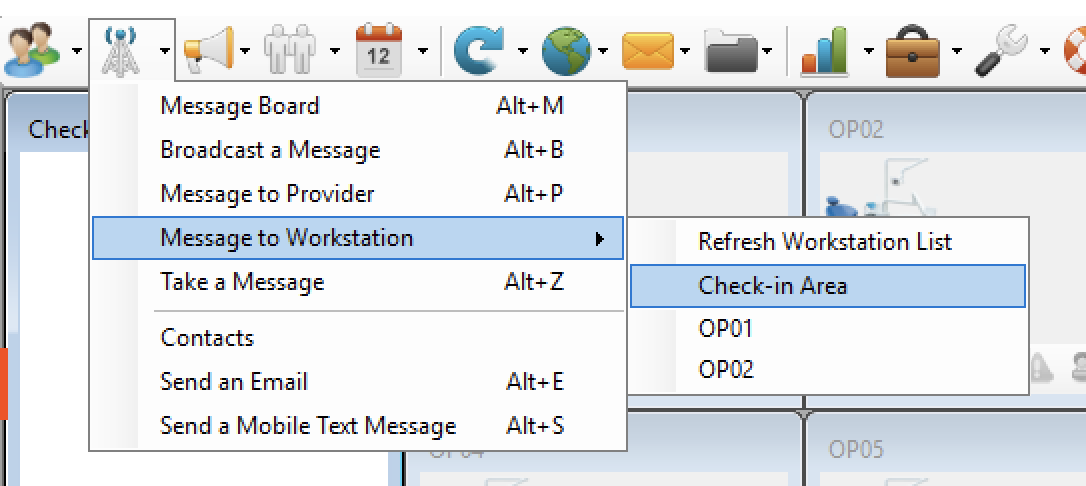Click the globe icon in toolbar

click(x=566, y=49)
